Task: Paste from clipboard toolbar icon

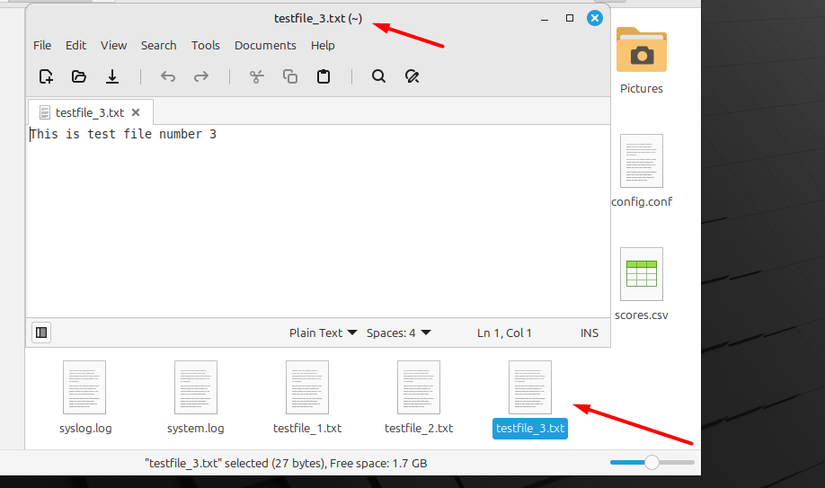Action: tap(323, 77)
